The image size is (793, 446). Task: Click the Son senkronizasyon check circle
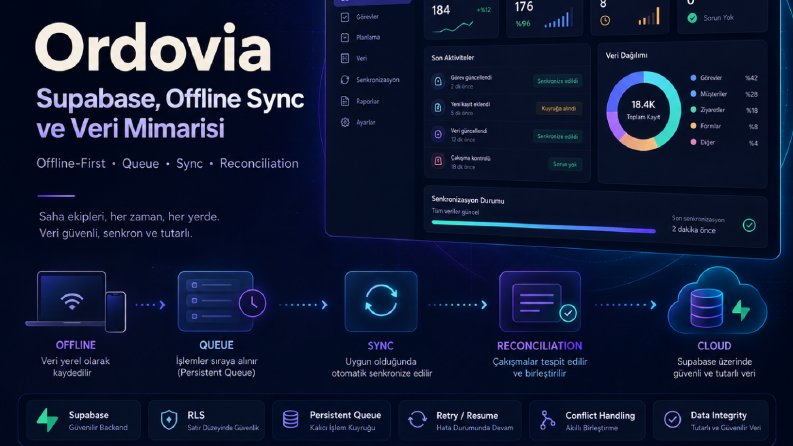[x=749, y=225]
